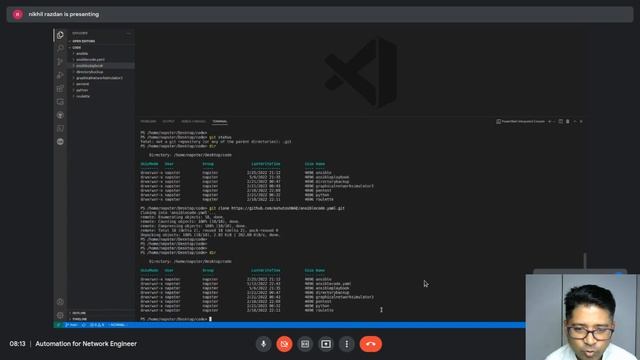Turn the camera on in Meet
The image size is (640, 360).
(284, 344)
